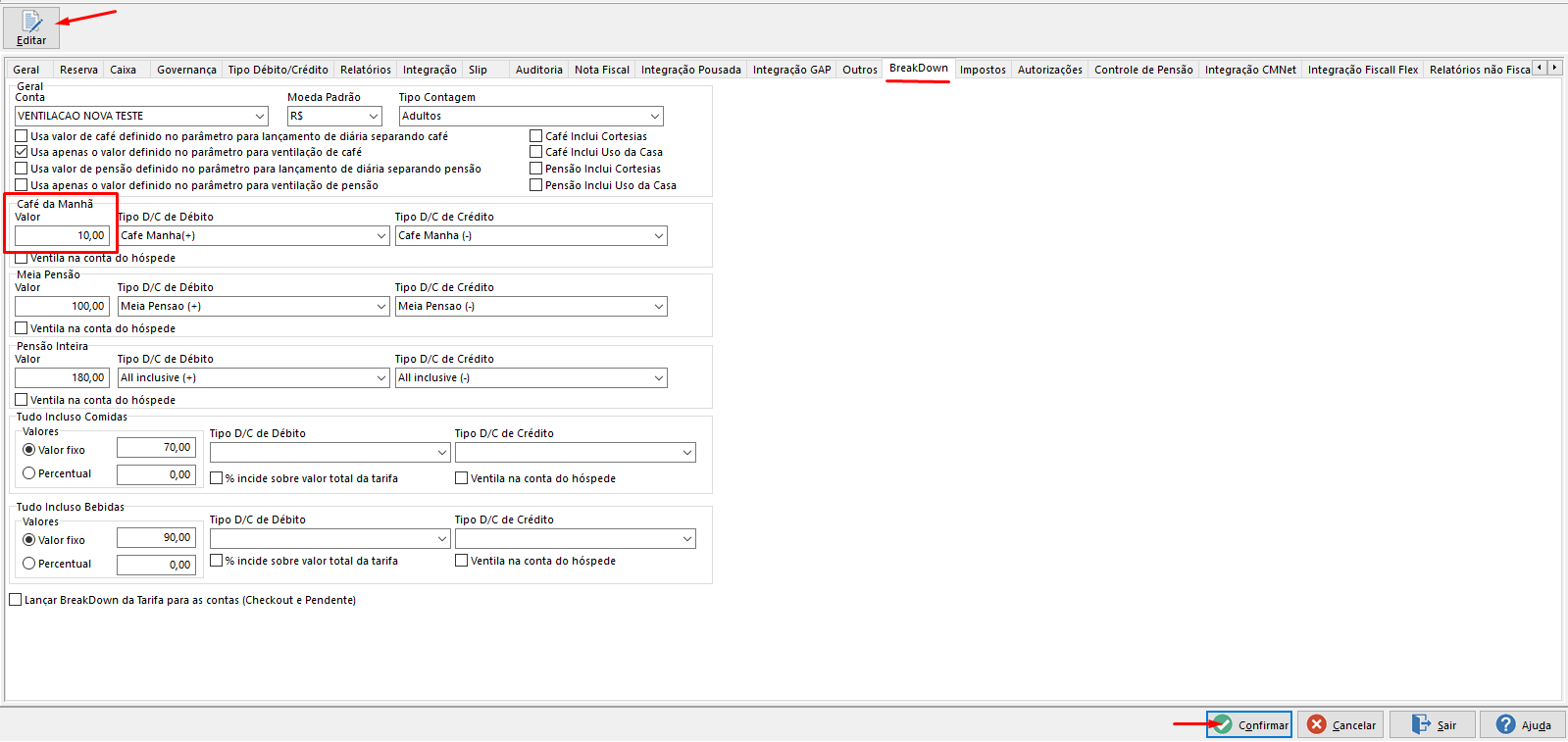Open Cafe Manha (-) credit dropdown
Viewport: 1568px width, 742px height.
pyautogui.click(x=658, y=236)
